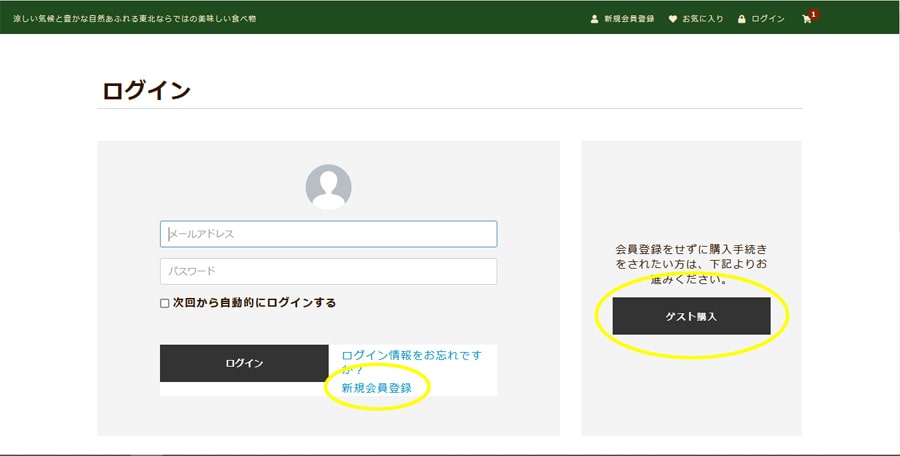Click the red cart item count badge
The image size is (900, 456).
(x=814, y=14)
